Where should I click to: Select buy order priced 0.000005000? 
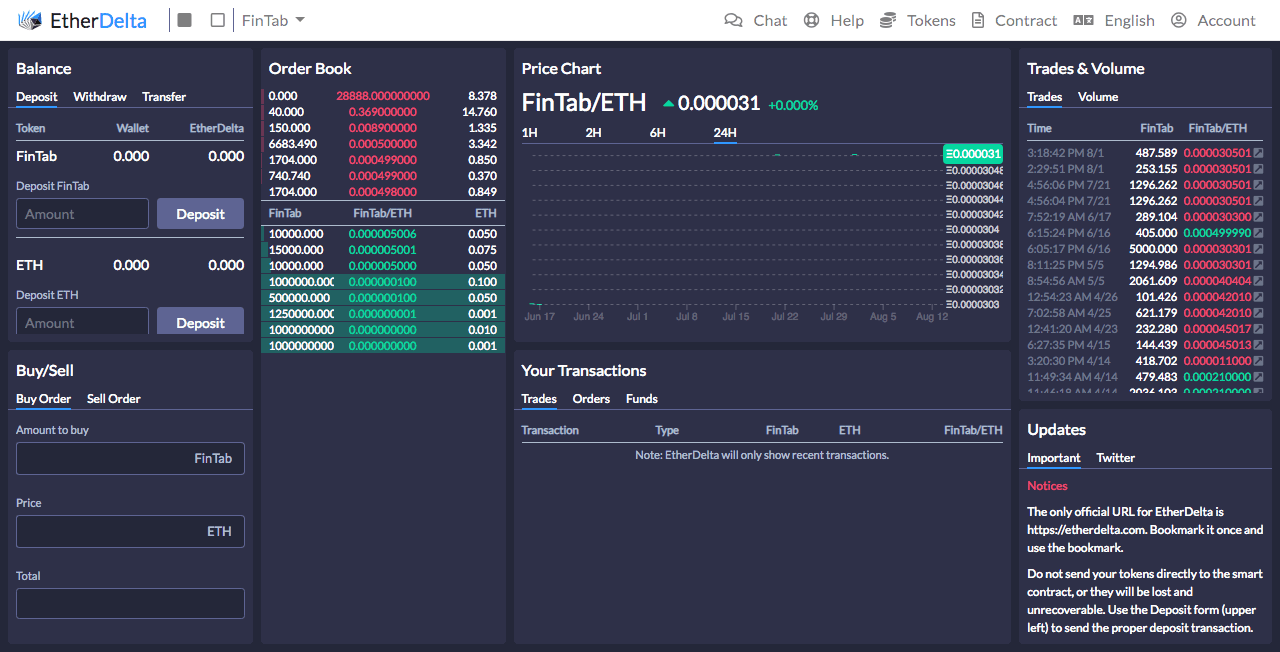click(x=383, y=266)
